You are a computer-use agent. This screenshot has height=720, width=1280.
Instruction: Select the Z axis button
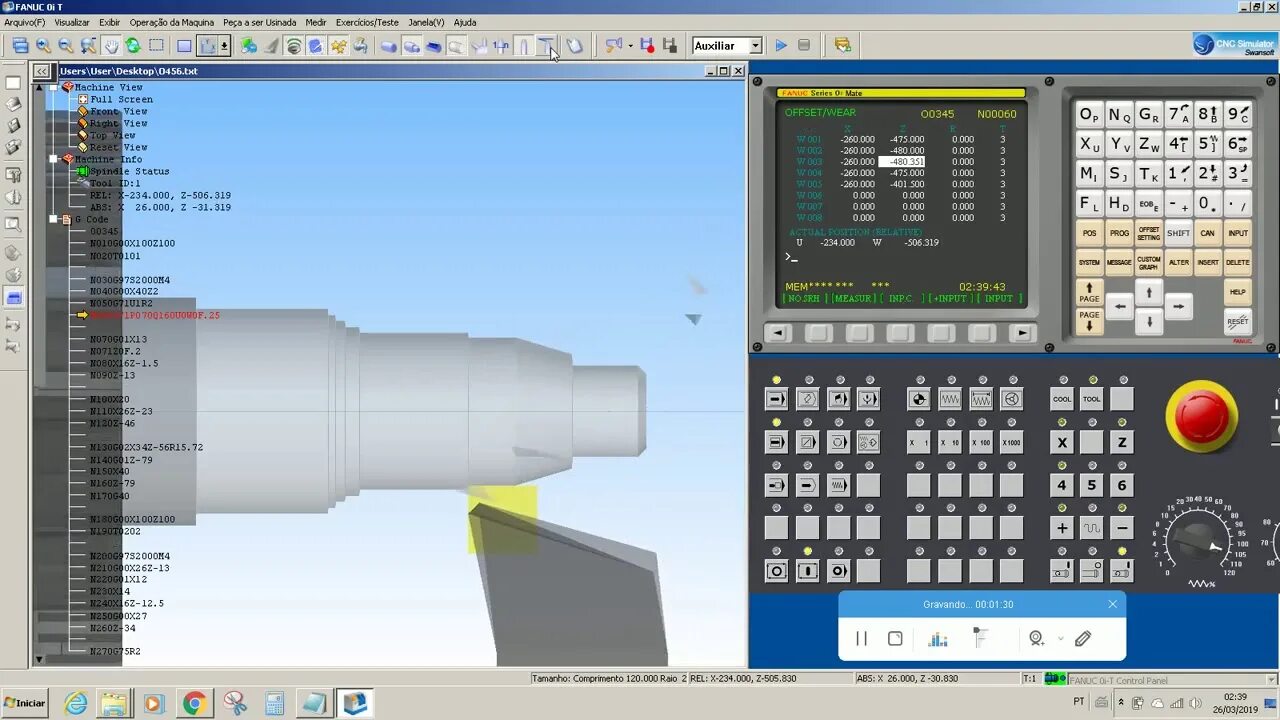pyautogui.click(x=1122, y=442)
